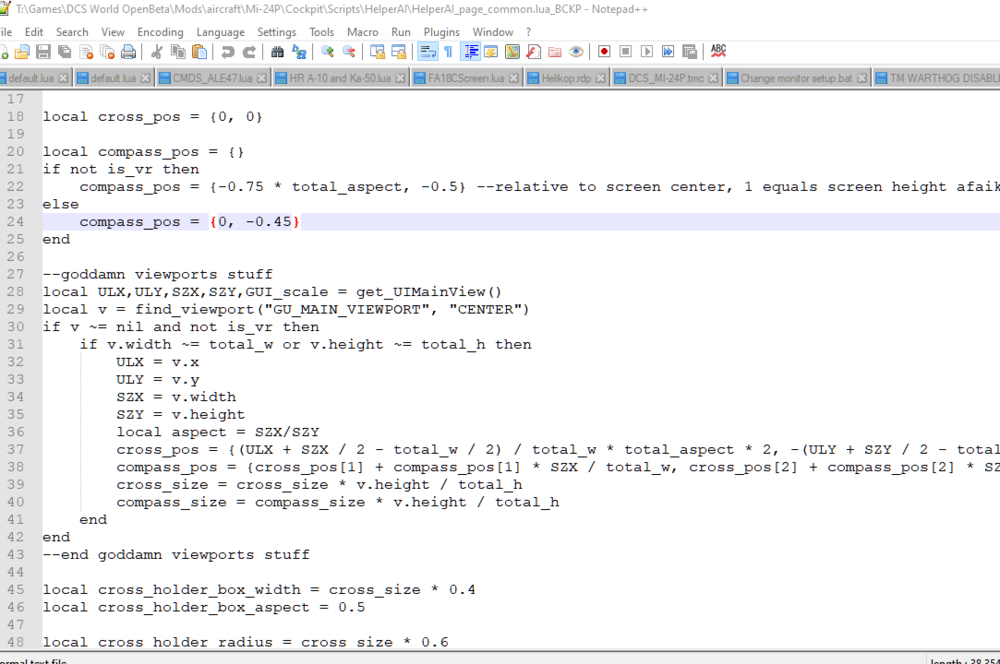Toggle file monitoring eye icon

tap(576, 52)
